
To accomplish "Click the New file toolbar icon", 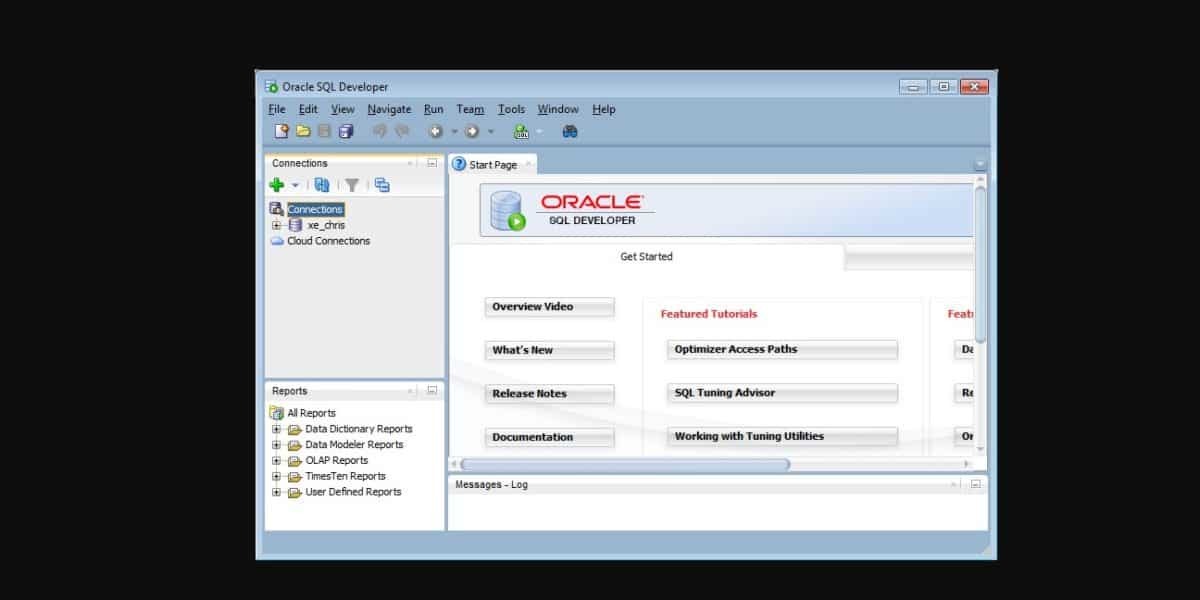I will [282, 131].
